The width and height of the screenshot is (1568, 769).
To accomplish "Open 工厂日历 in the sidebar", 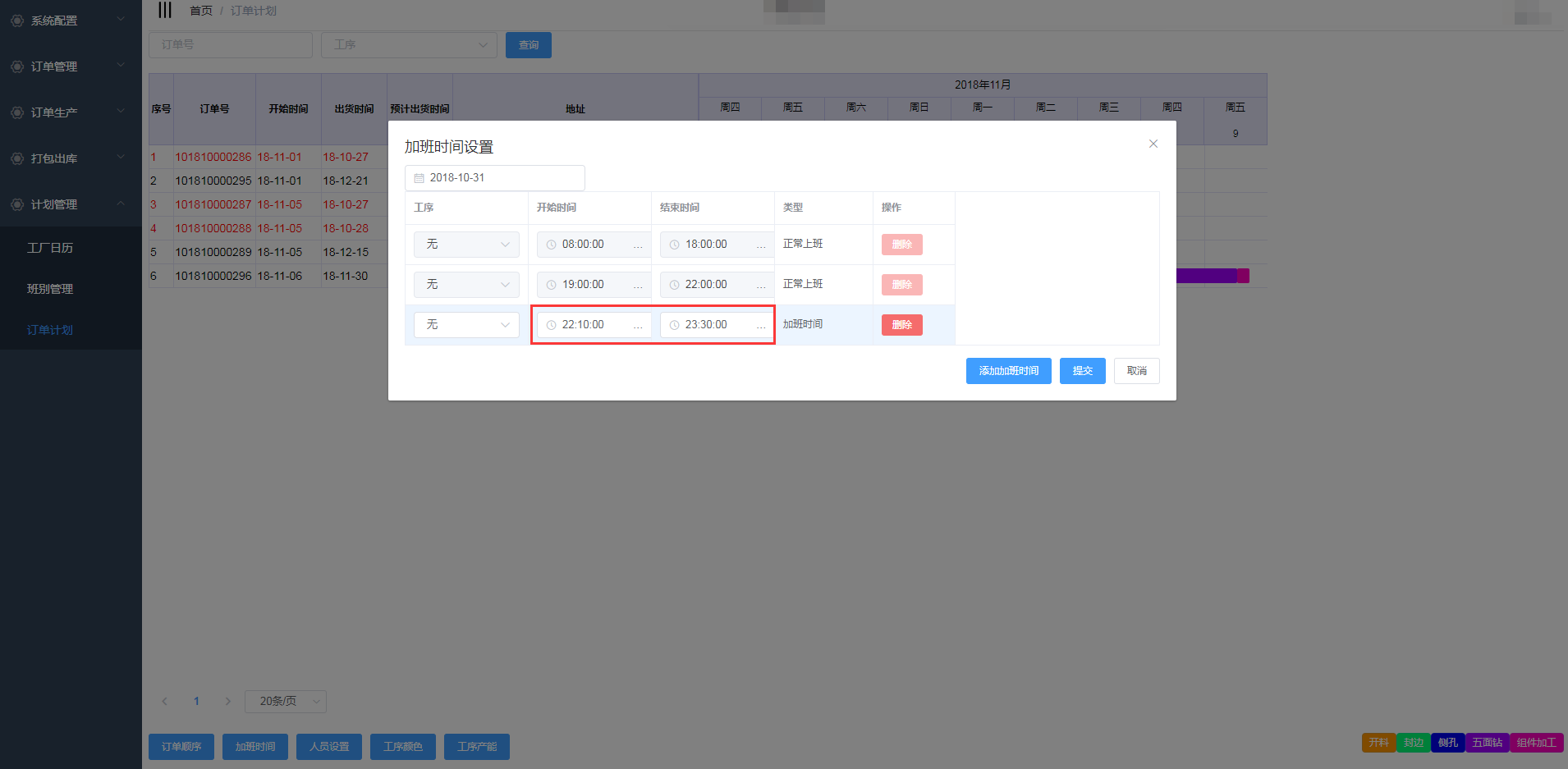I will coord(50,248).
